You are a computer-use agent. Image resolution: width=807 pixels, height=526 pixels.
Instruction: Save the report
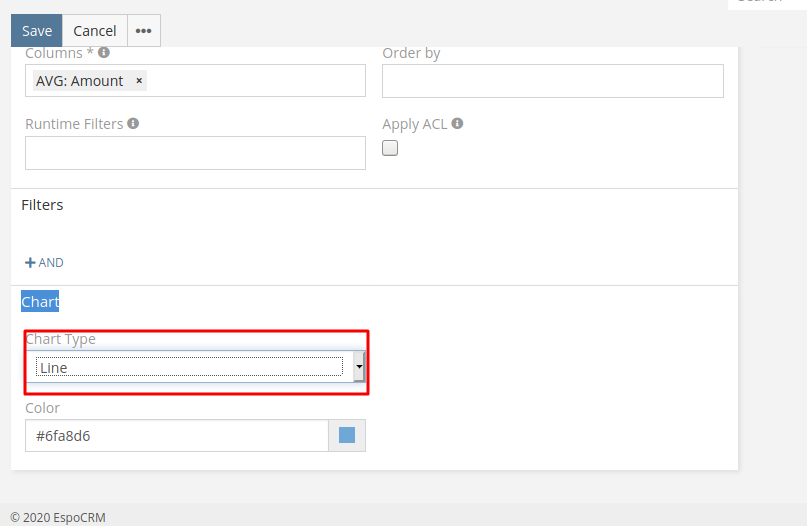tap(37, 31)
